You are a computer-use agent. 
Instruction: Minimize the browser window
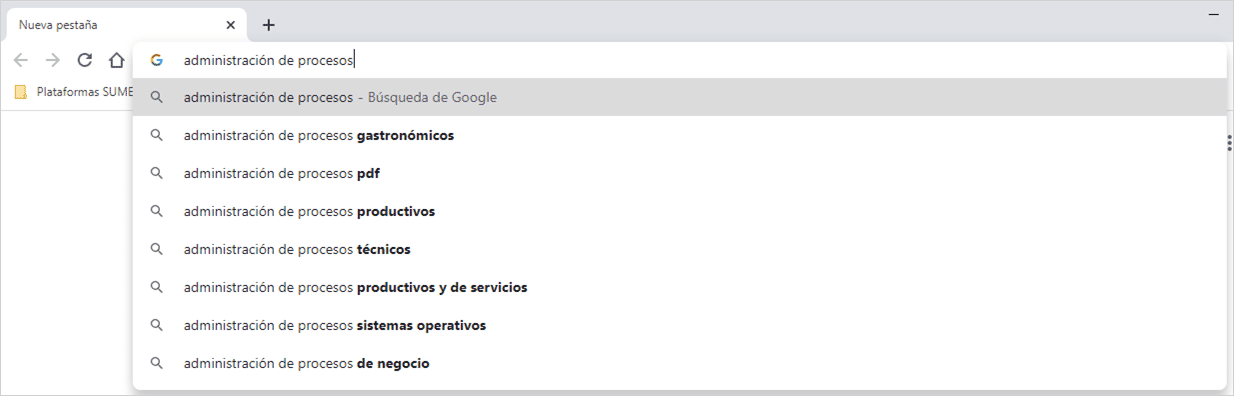(1214, 14)
